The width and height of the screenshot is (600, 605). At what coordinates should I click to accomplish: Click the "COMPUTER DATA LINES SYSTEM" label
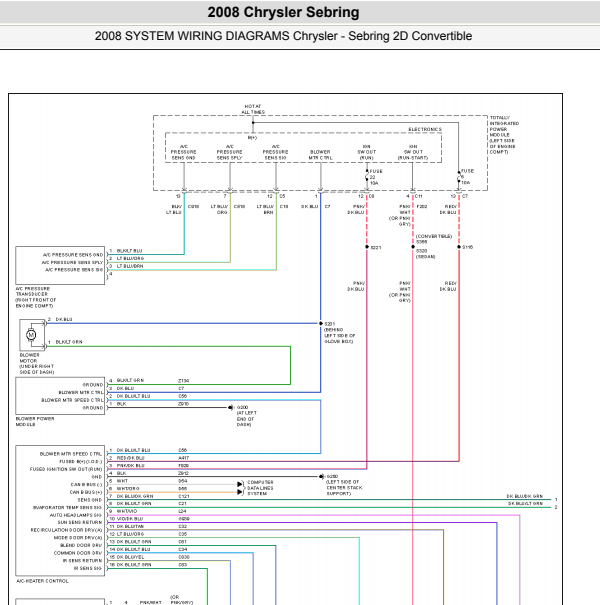coord(260,488)
